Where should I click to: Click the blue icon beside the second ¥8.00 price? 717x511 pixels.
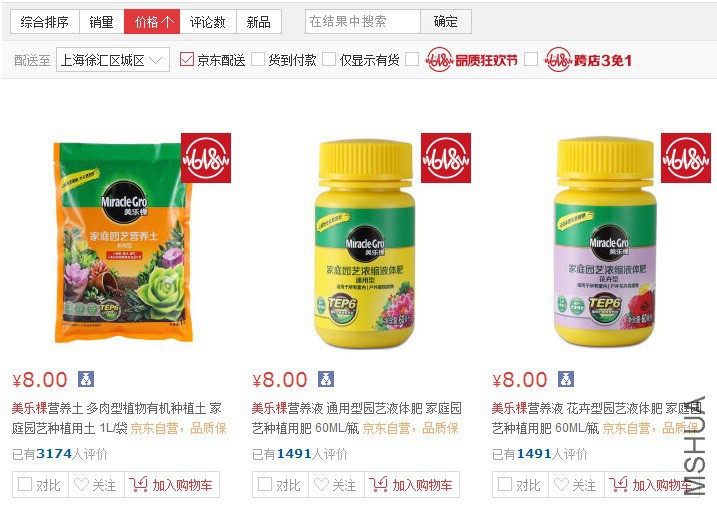coord(326,379)
